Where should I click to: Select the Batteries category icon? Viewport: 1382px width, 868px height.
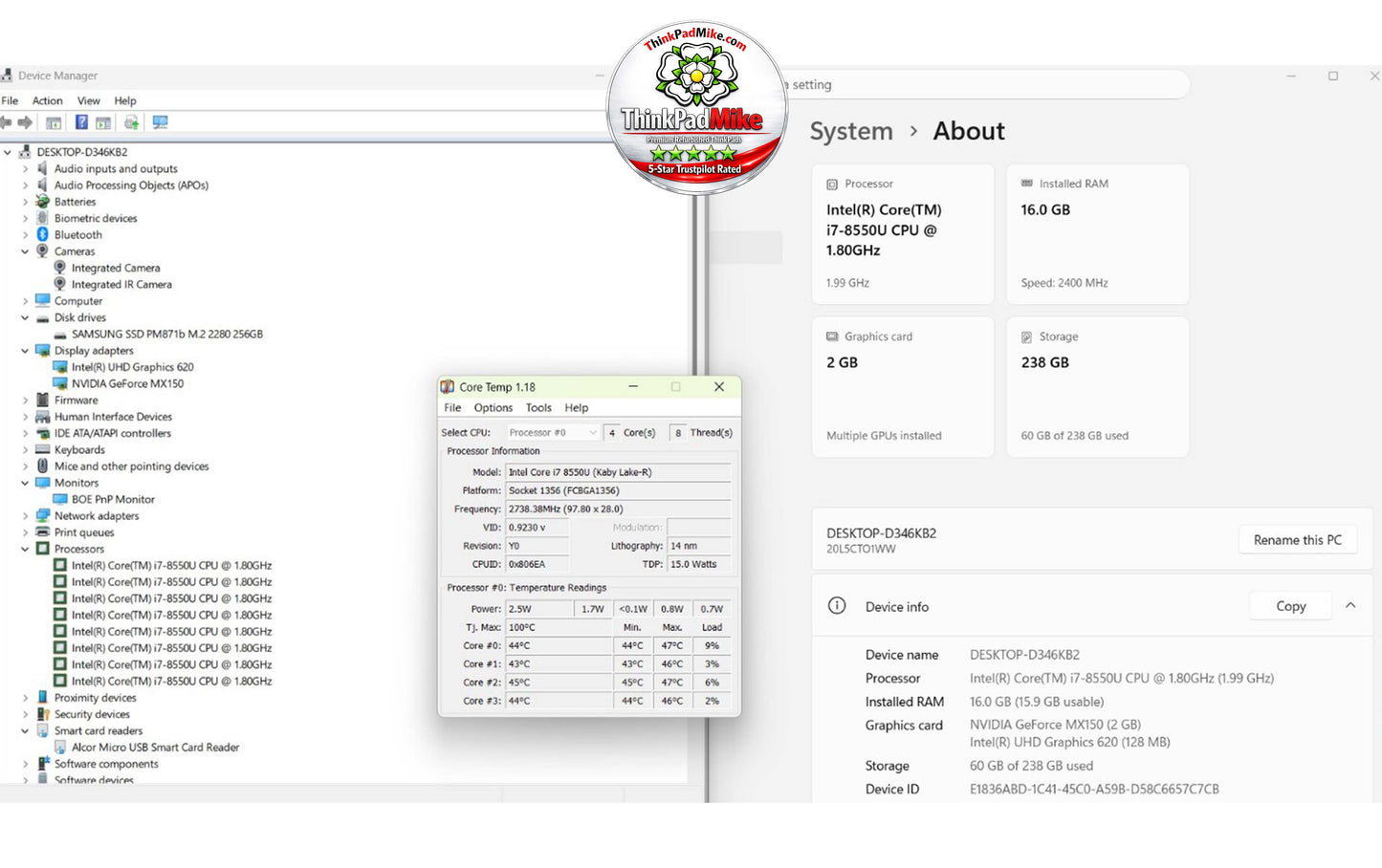tap(42, 202)
